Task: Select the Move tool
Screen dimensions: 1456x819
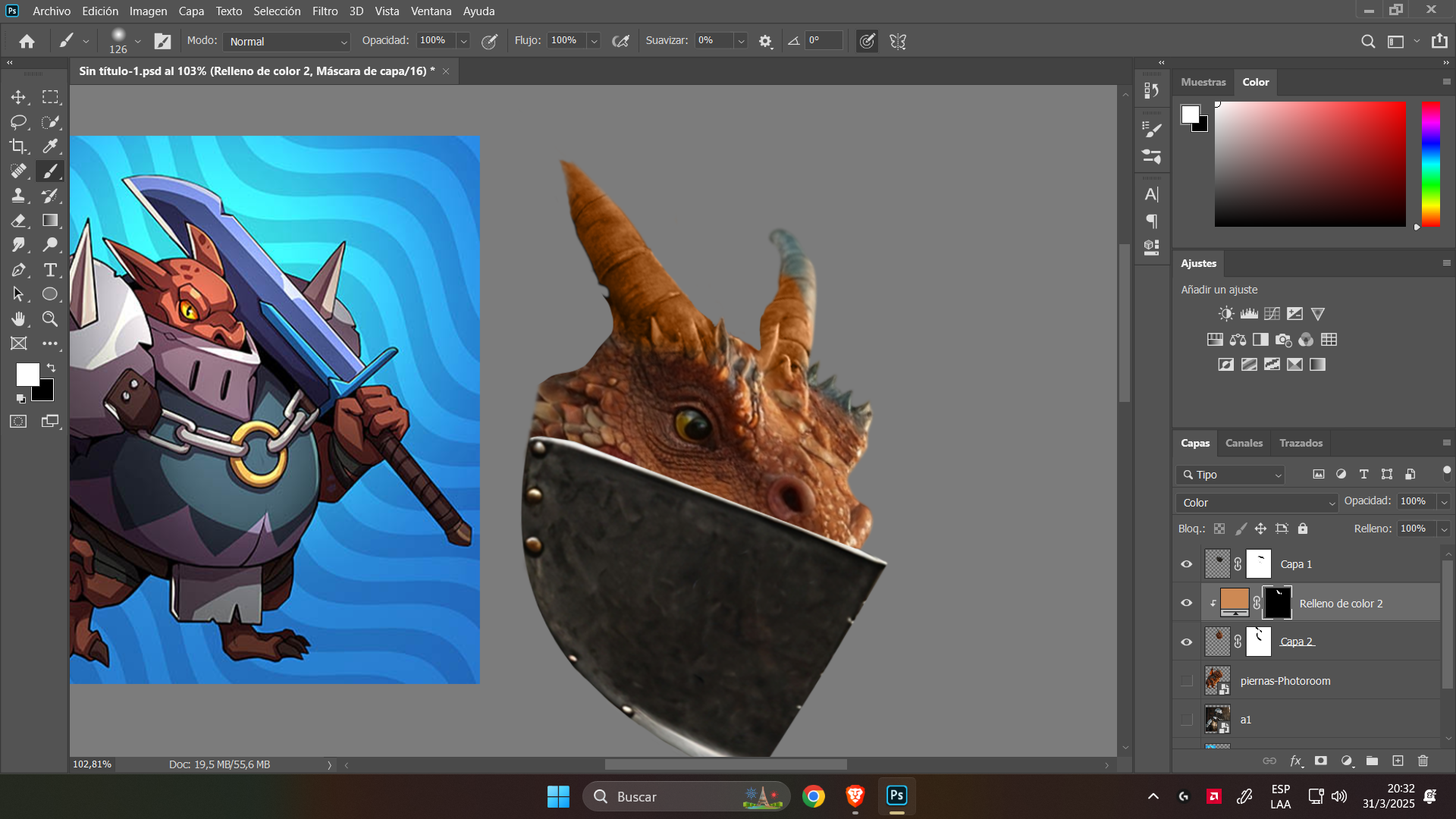Action: (18, 97)
